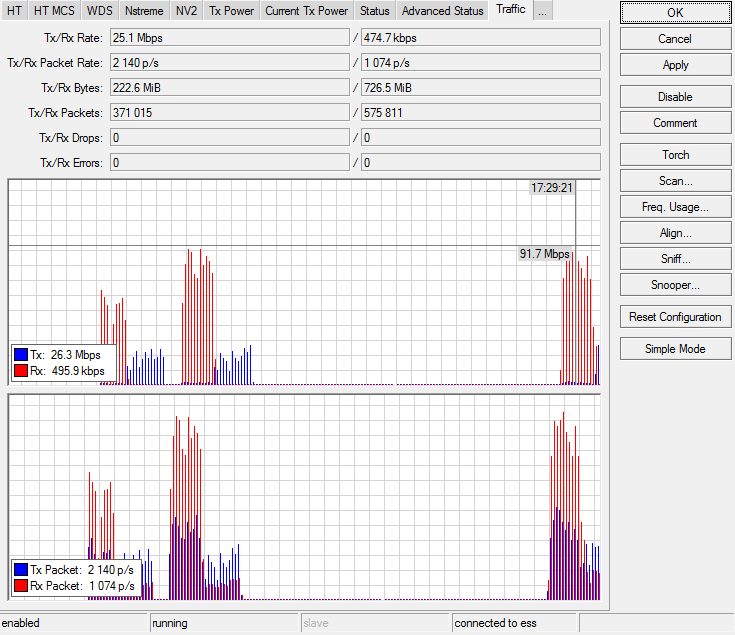
Task: Disable the wireless interface
Action: (x=675, y=97)
